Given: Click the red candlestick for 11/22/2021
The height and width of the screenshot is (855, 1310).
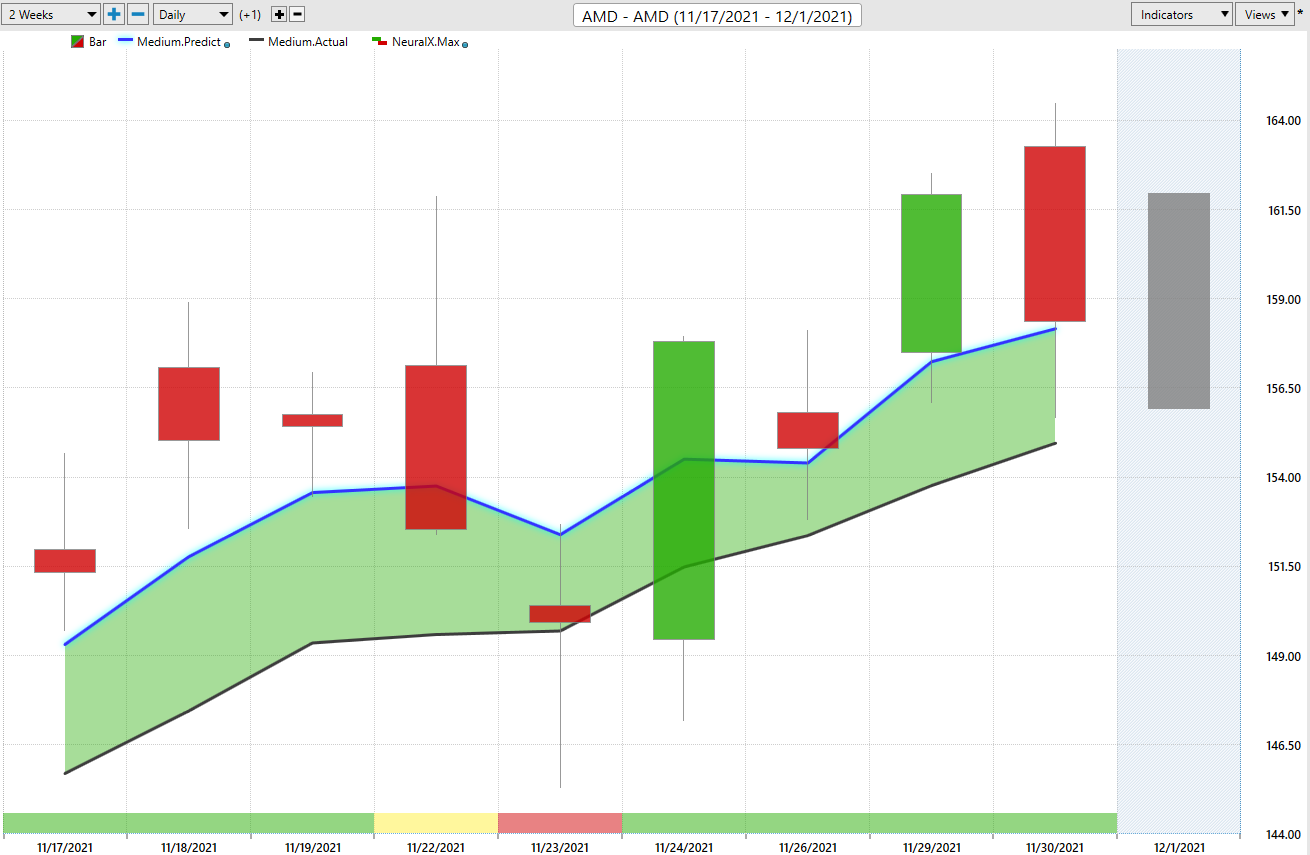Looking at the screenshot, I should click(x=436, y=447).
